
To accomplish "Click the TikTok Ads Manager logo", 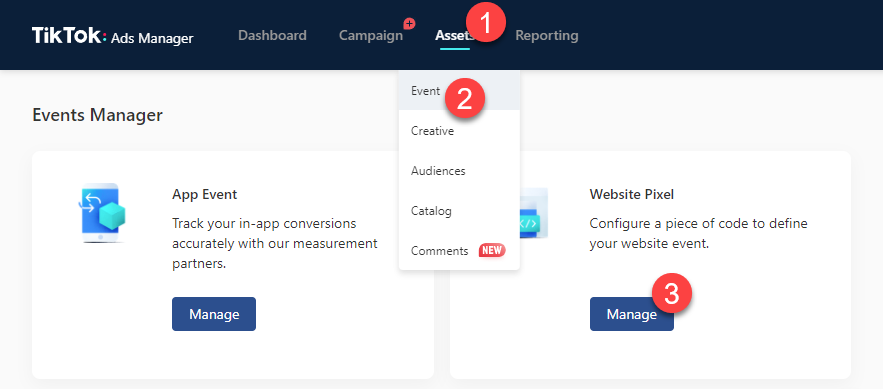I will coord(113,36).
